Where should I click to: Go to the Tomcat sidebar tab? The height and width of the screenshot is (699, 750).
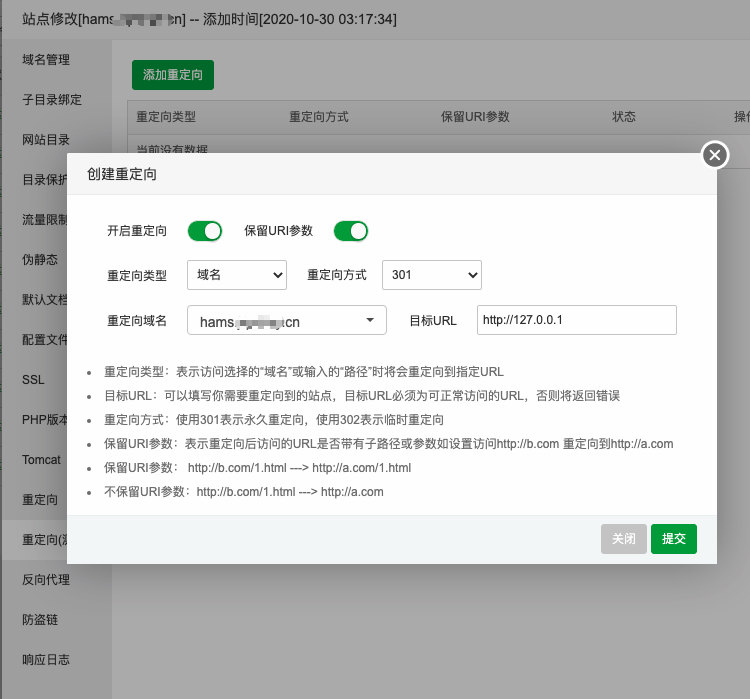click(42, 460)
